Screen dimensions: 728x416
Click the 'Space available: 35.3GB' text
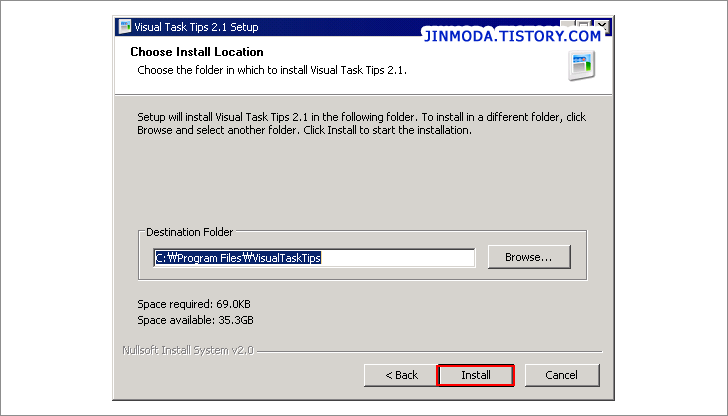click(x=195, y=320)
